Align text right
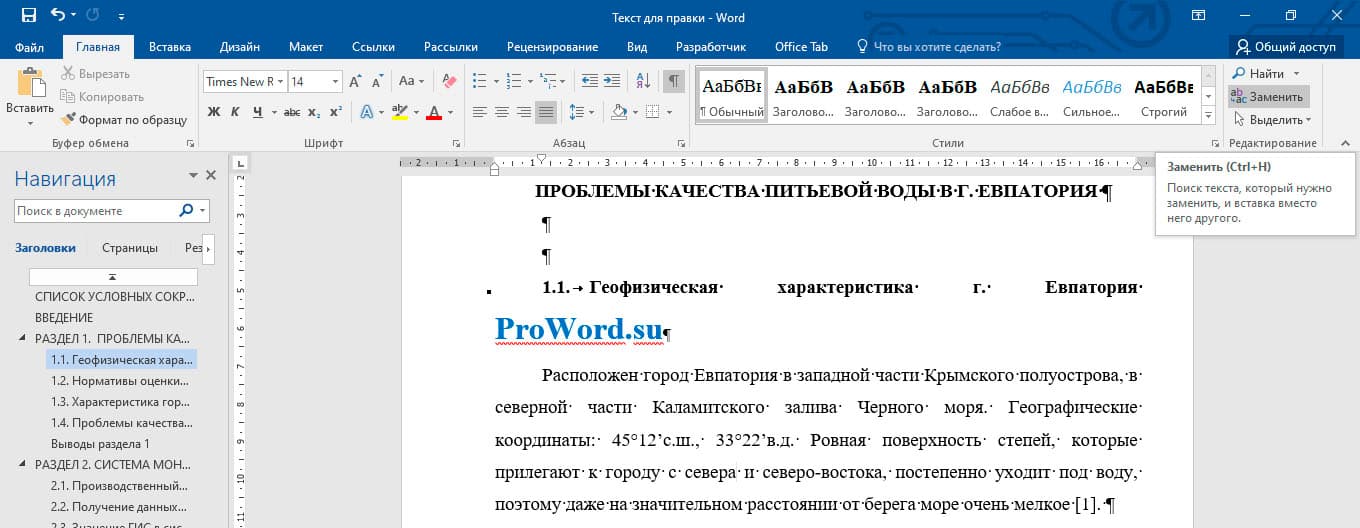The height and width of the screenshot is (528, 1360). [524, 112]
